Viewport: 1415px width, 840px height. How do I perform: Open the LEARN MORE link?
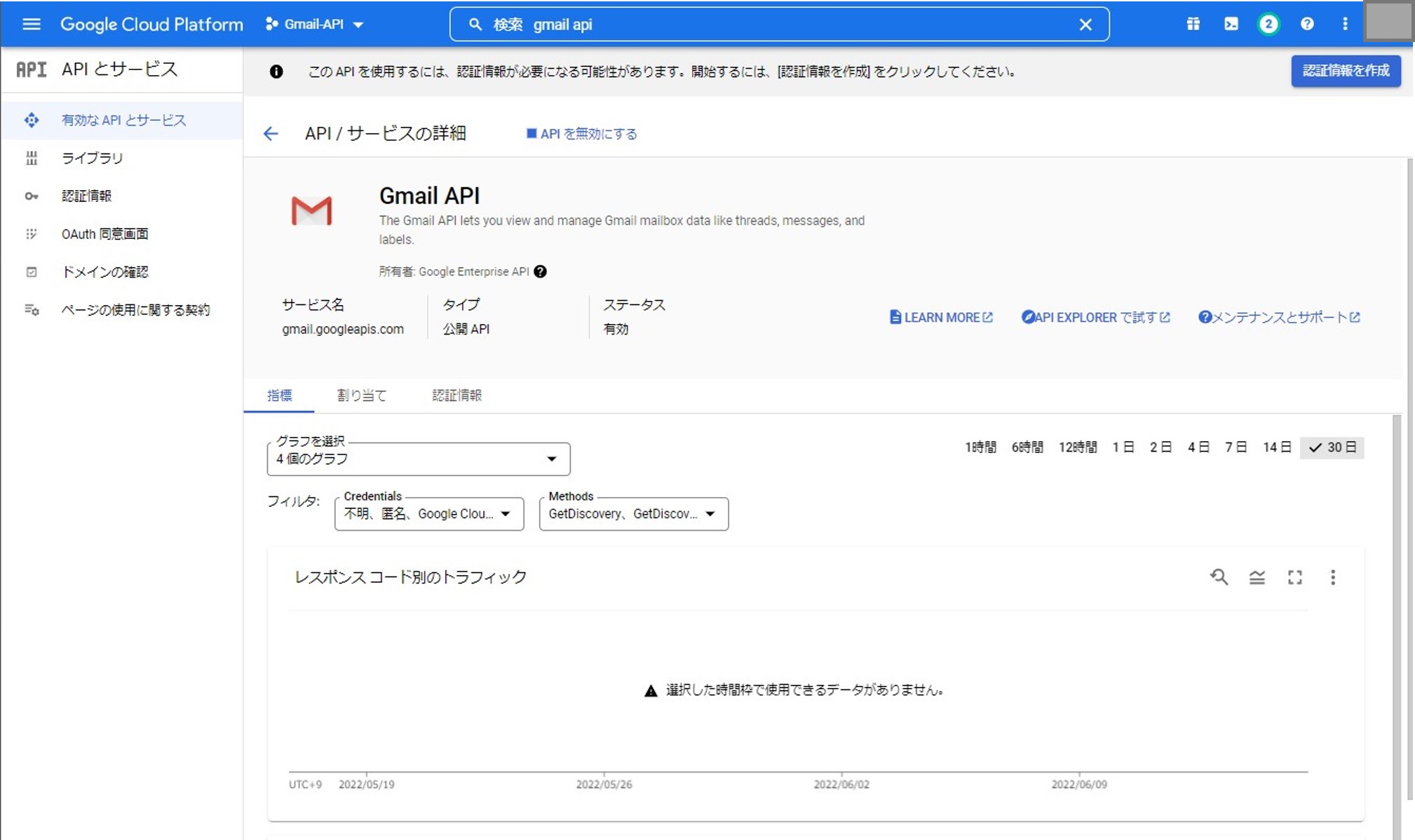(941, 318)
